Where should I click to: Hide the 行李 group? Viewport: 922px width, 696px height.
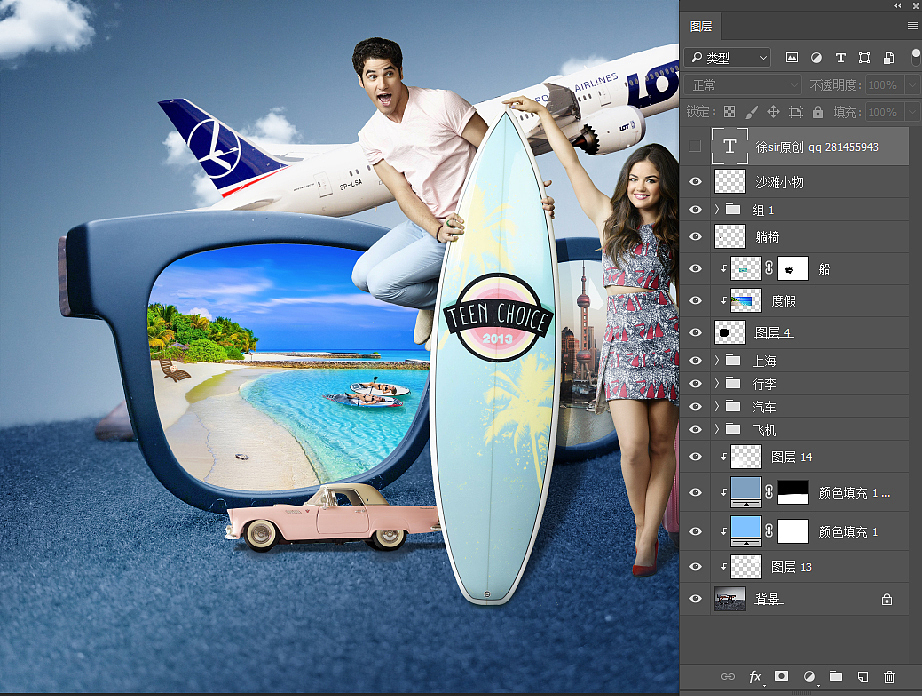(x=695, y=383)
